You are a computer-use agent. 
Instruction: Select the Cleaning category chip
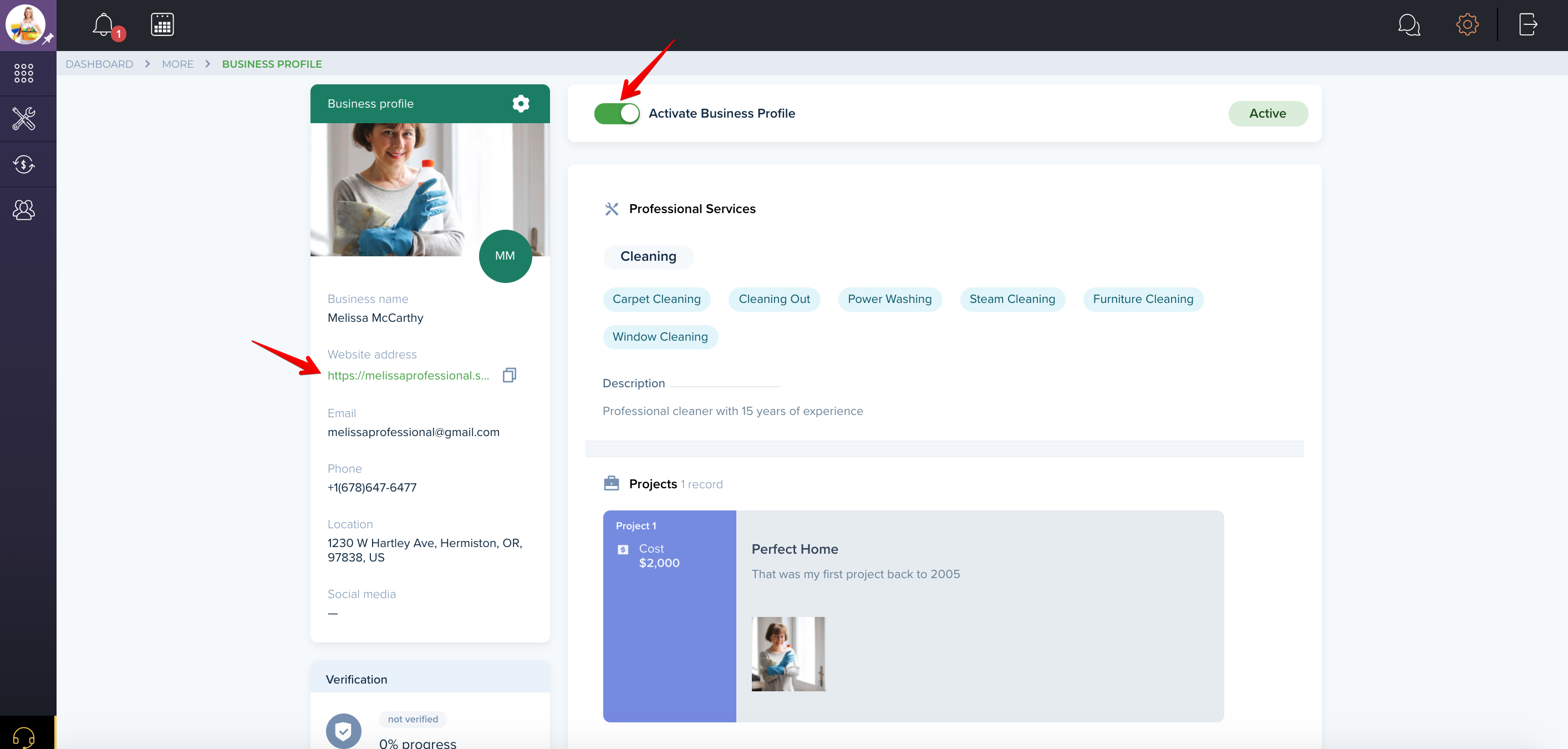(648, 256)
